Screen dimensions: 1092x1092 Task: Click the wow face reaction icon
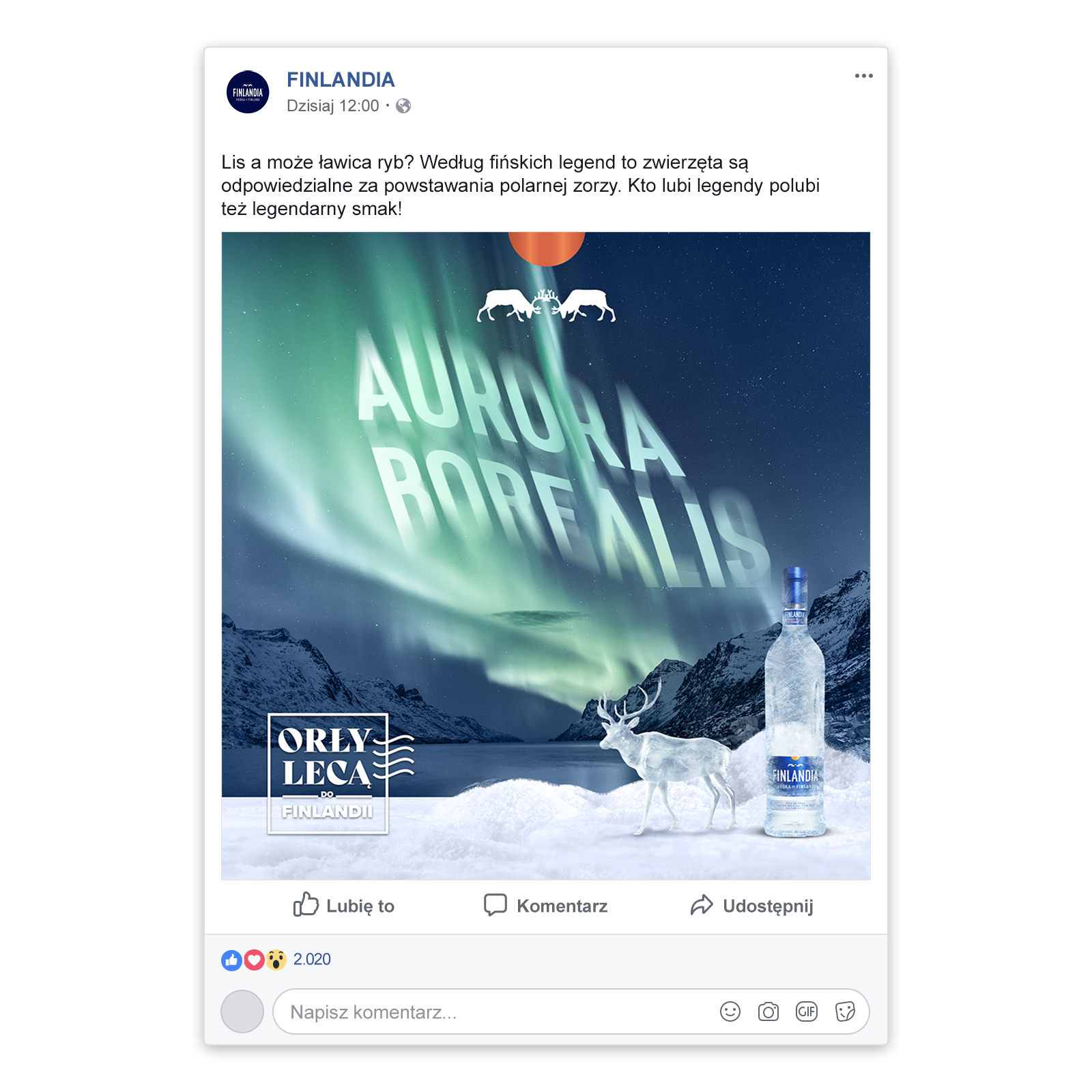(x=276, y=960)
